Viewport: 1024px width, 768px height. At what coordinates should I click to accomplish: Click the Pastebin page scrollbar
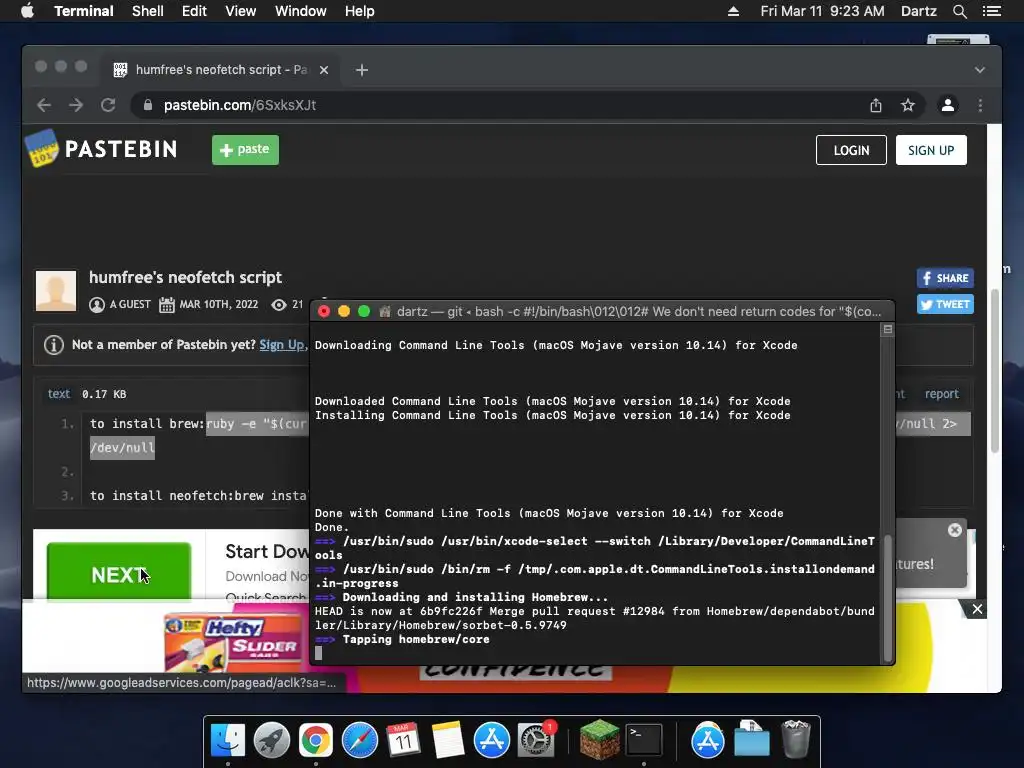click(995, 370)
